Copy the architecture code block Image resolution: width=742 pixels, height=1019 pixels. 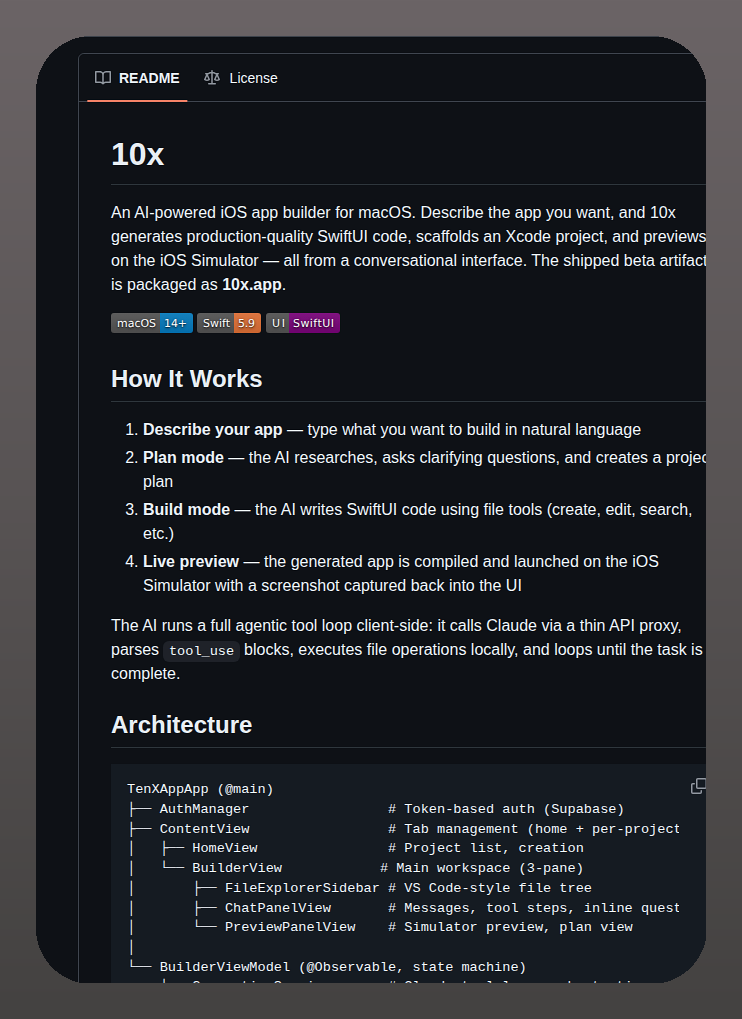coord(698,786)
